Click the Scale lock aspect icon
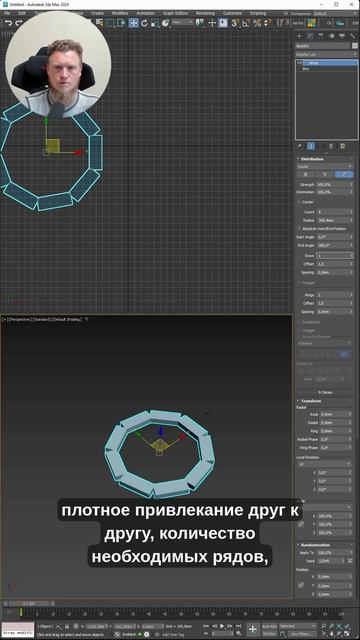This screenshot has height=640, width=360. point(301,524)
